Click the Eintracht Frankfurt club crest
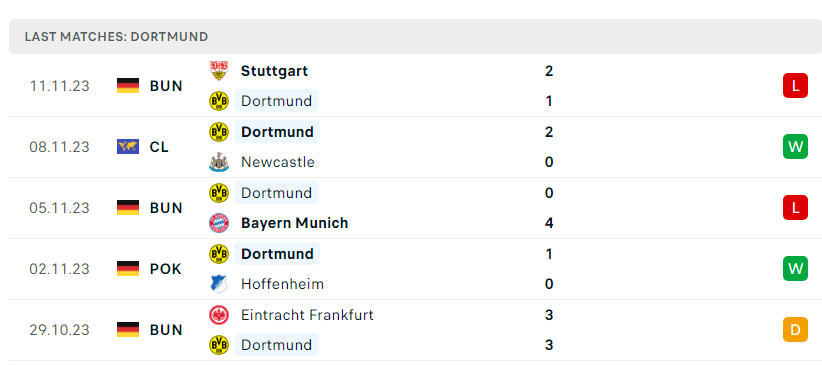Image resolution: width=822 pixels, height=365 pixels. [219, 315]
